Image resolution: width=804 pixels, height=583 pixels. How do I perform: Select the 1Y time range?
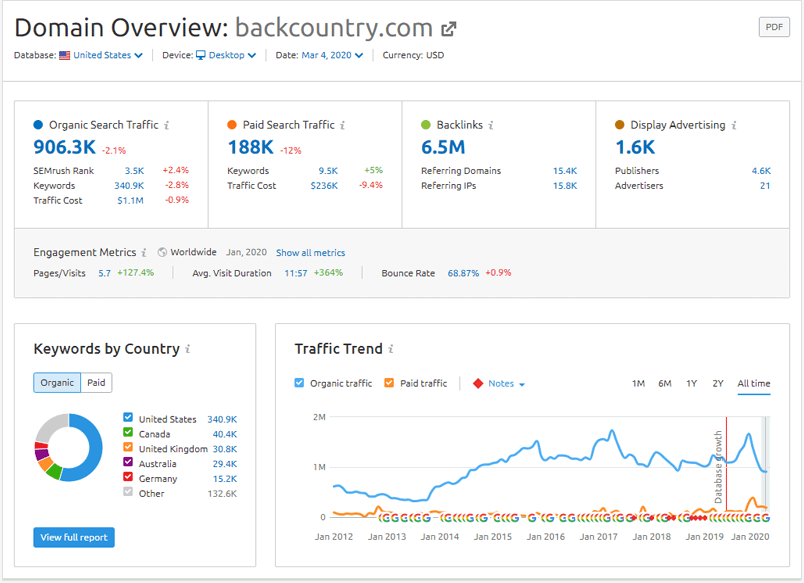pyautogui.click(x=692, y=384)
